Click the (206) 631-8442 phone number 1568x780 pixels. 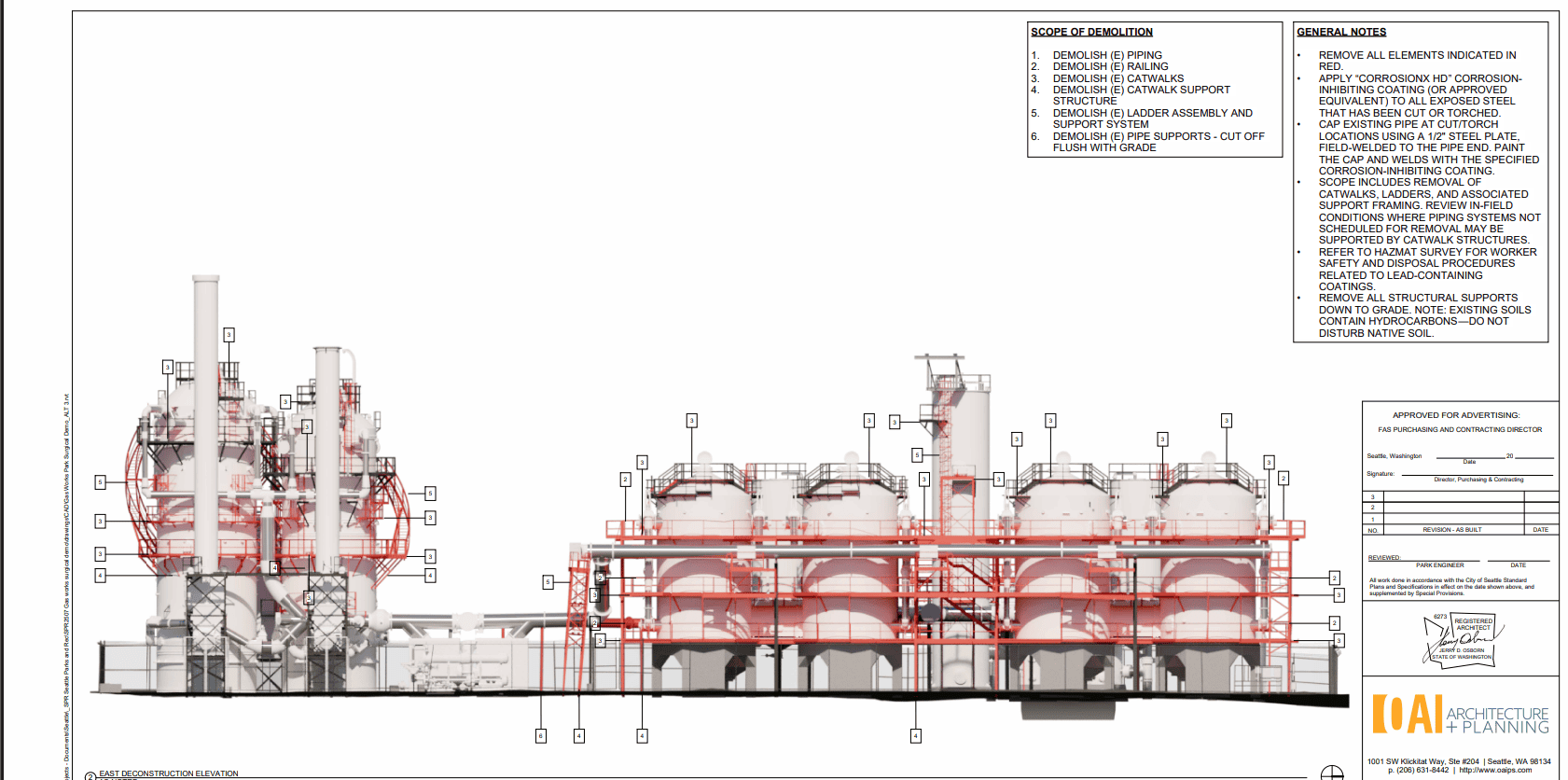[1418, 771]
